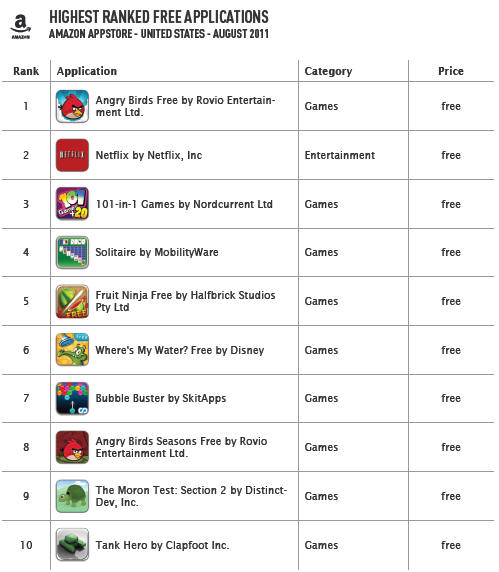This screenshot has height=572, width=499.
Task: Select Entertainment category for Netflix row
Action: 340,155
